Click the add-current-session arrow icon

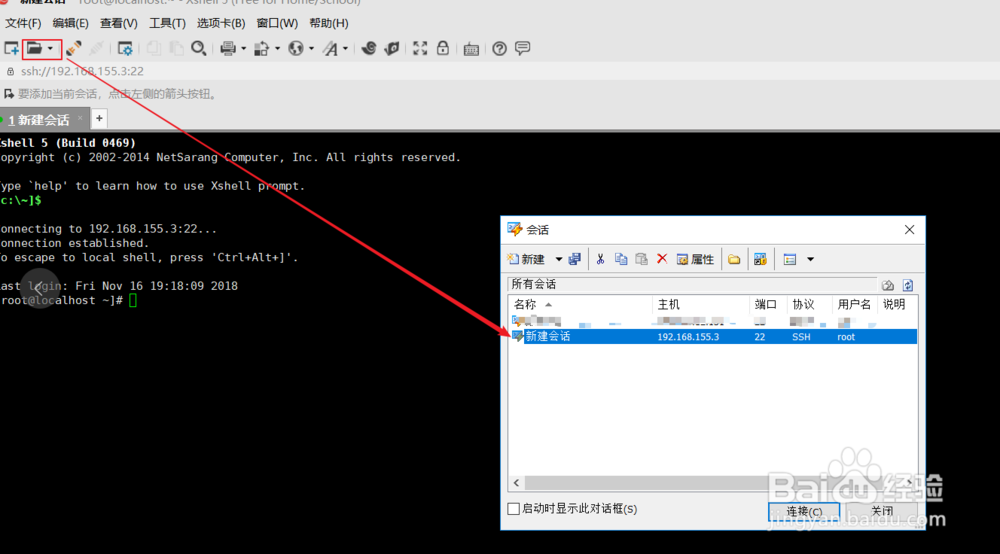tap(9, 94)
